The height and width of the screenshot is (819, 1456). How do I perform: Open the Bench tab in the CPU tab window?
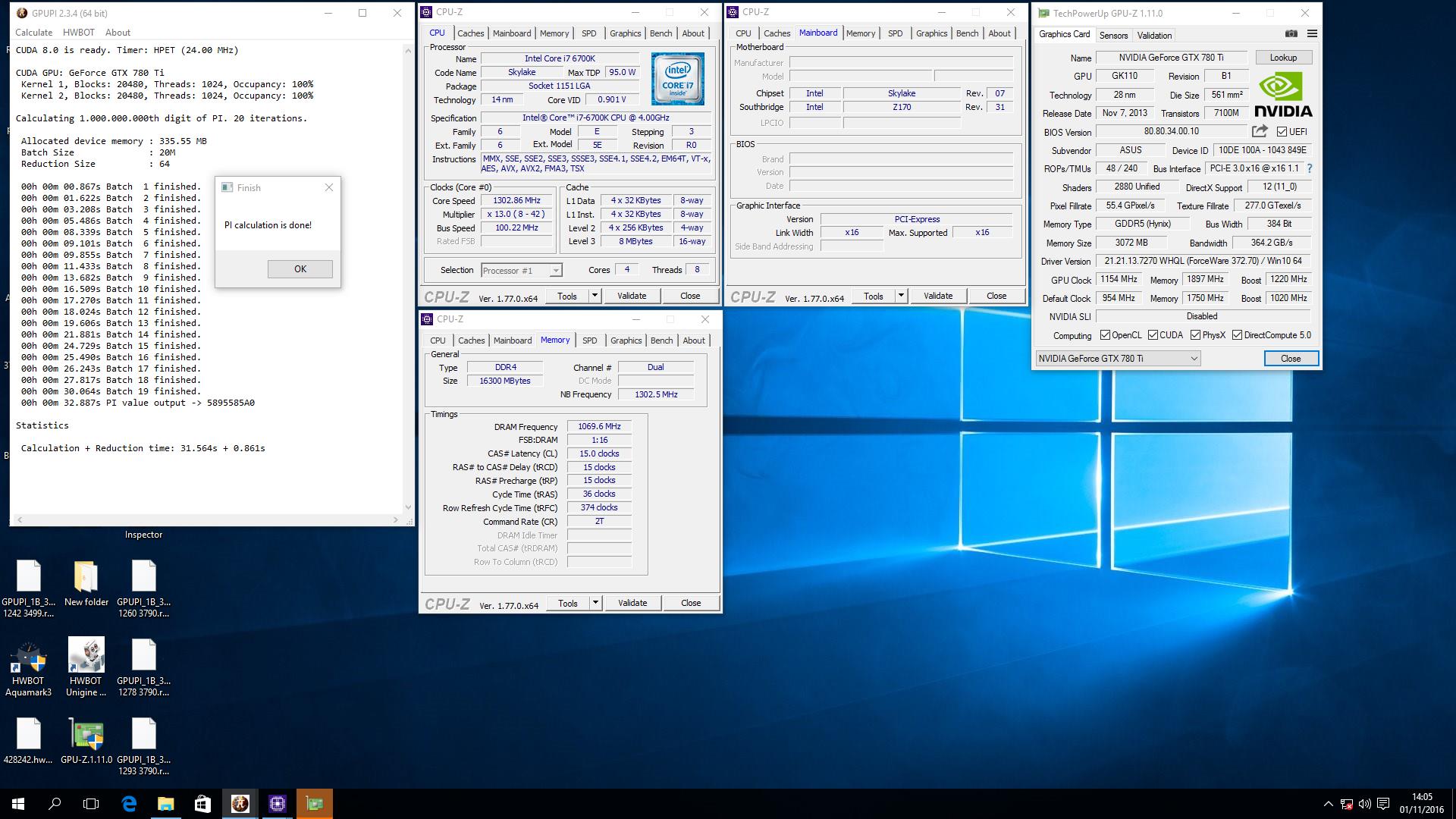(661, 33)
